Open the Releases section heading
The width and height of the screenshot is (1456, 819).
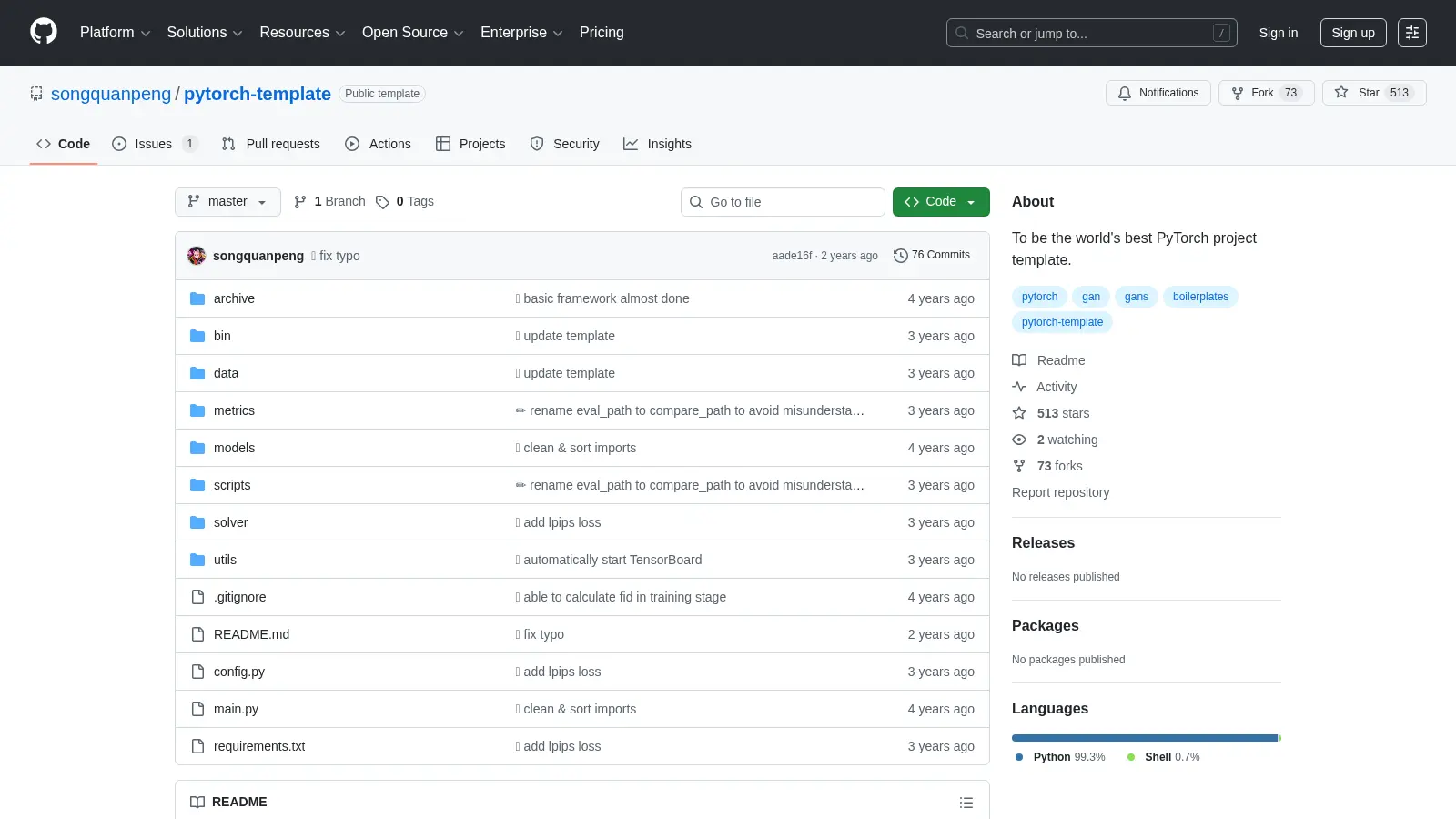pos(1043,543)
